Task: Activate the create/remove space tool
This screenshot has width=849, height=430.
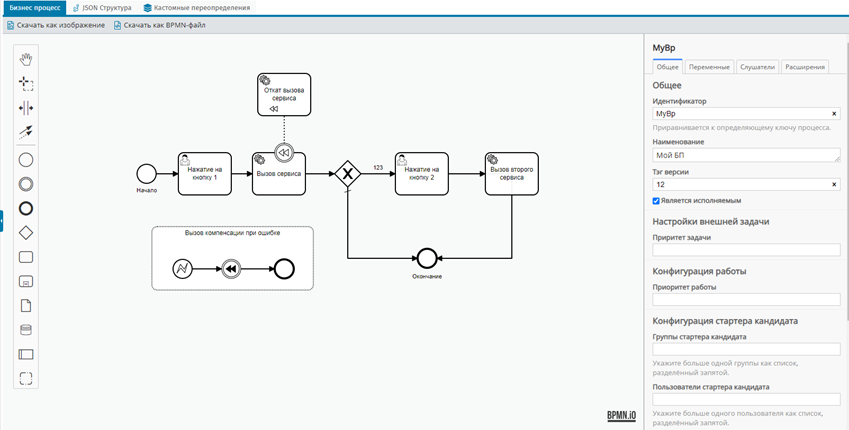Action: pyautogui.click(x=26, y=108)
